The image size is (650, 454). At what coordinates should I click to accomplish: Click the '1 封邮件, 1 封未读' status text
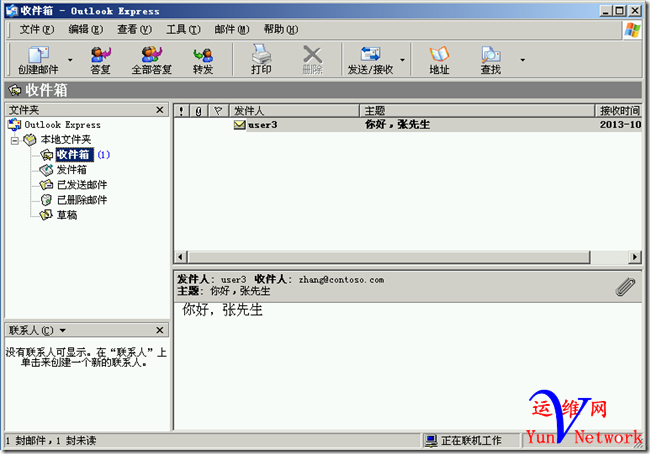[51, 440]
